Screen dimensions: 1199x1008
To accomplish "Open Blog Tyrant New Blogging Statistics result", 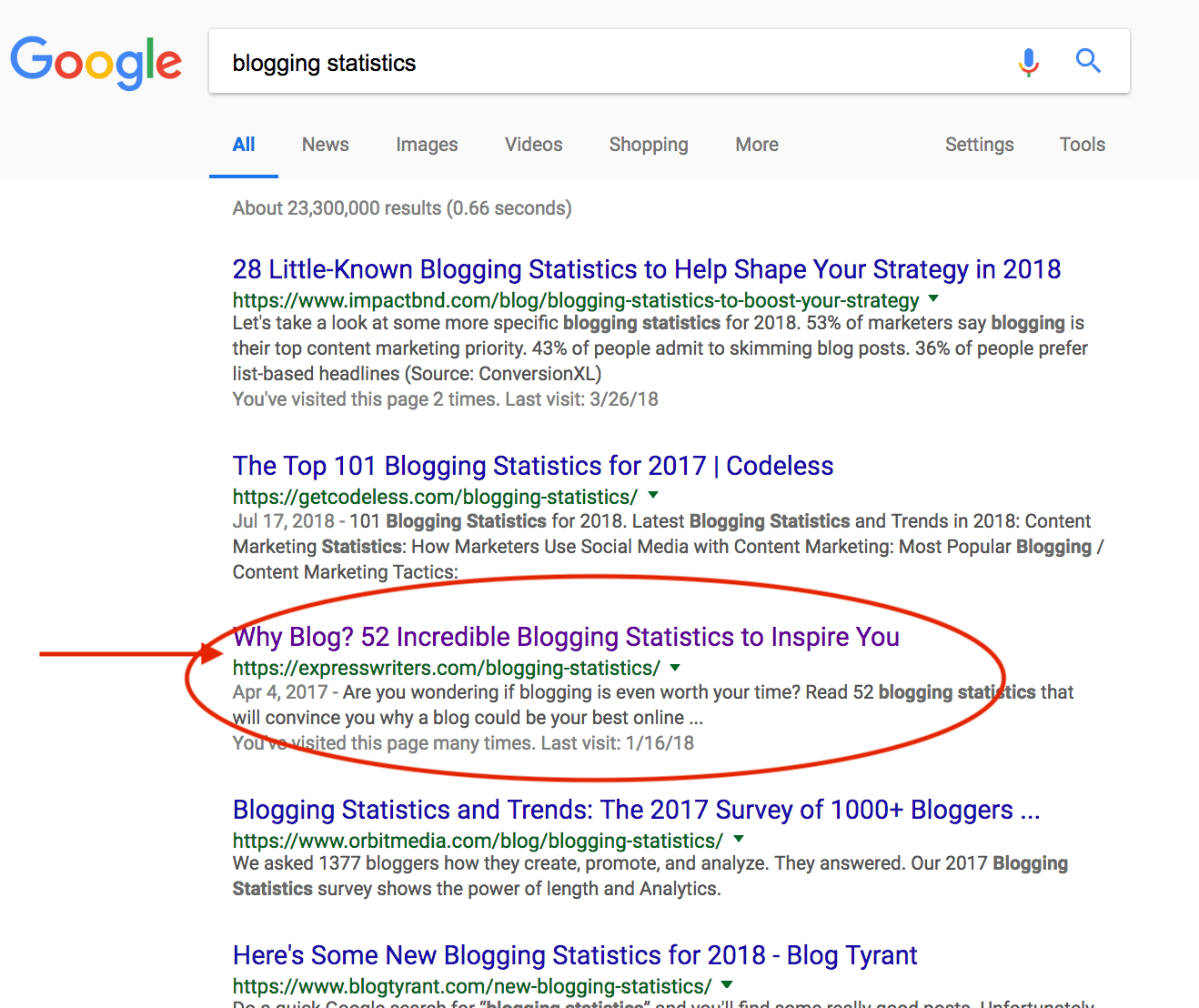I will pos(575,955).
